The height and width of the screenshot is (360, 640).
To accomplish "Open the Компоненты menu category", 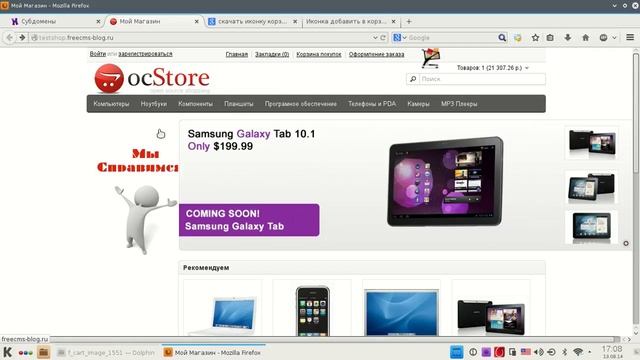I will pyautogui.click(x=195, y=104).
